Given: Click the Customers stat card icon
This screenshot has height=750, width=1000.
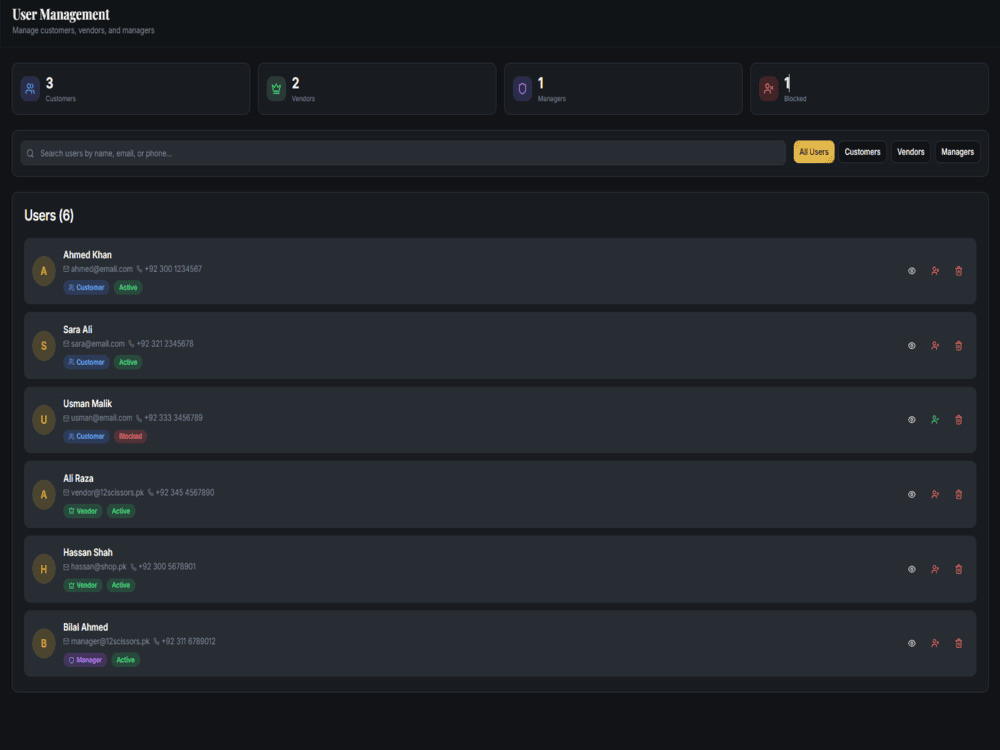Looking at the screenshot, I should pyautogui.click(x=30, y=89).
